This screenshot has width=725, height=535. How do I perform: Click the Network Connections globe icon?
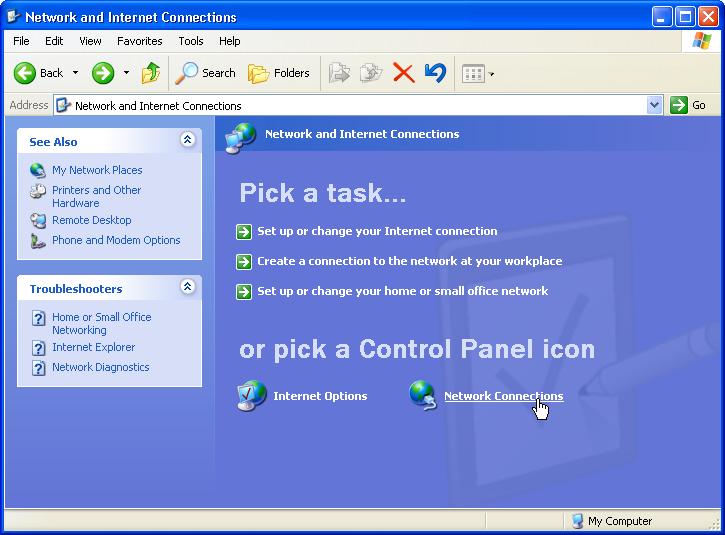[423, 395]
